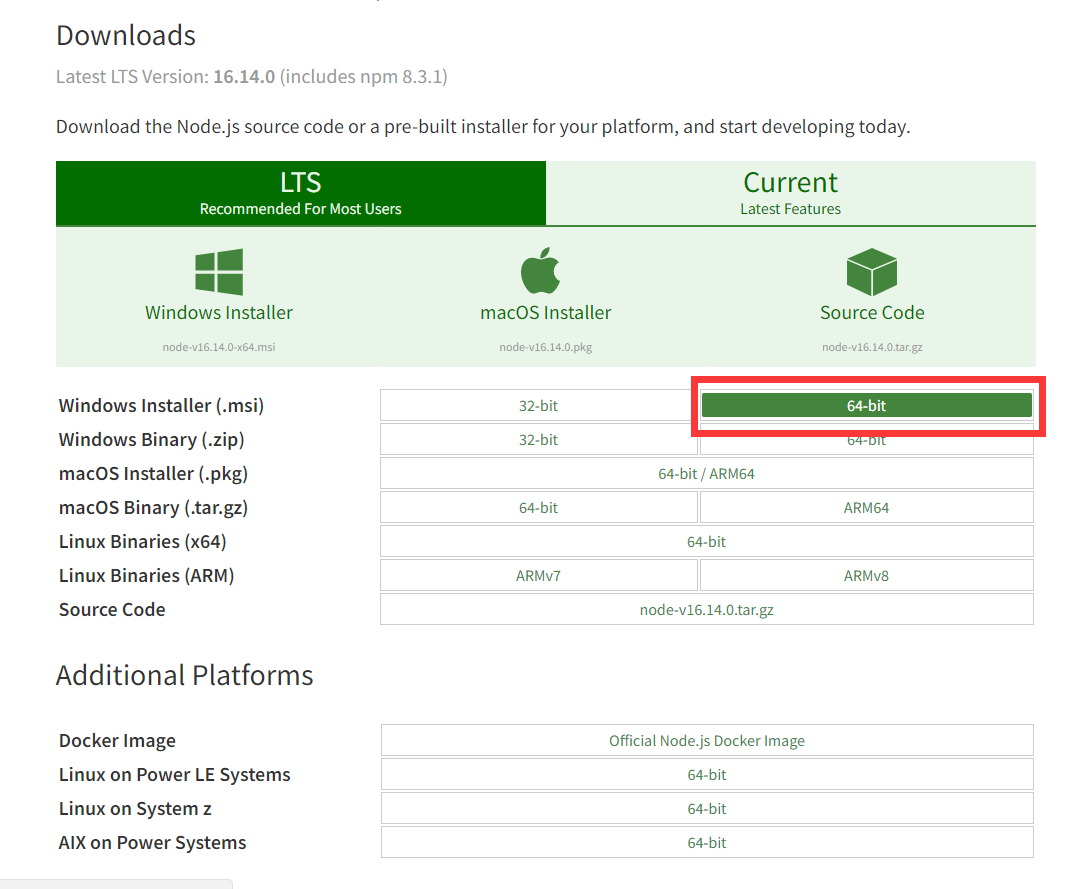Image resolution: width=1088 pixels, height=889 pixels.
Task: Download ARMv7 Linux Binaries
Action: [538, 575]
